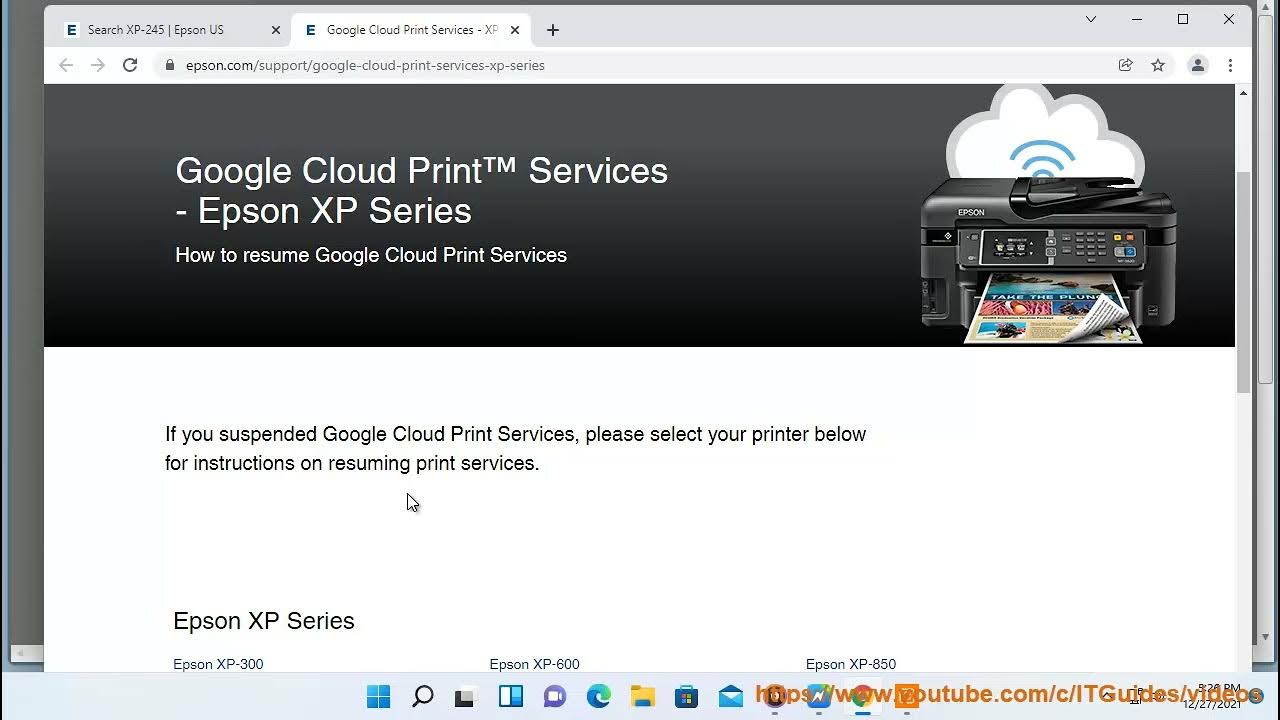
Task: Click the 'How to resume Google Cloud Print Services' subtitle
Action: 371,255
